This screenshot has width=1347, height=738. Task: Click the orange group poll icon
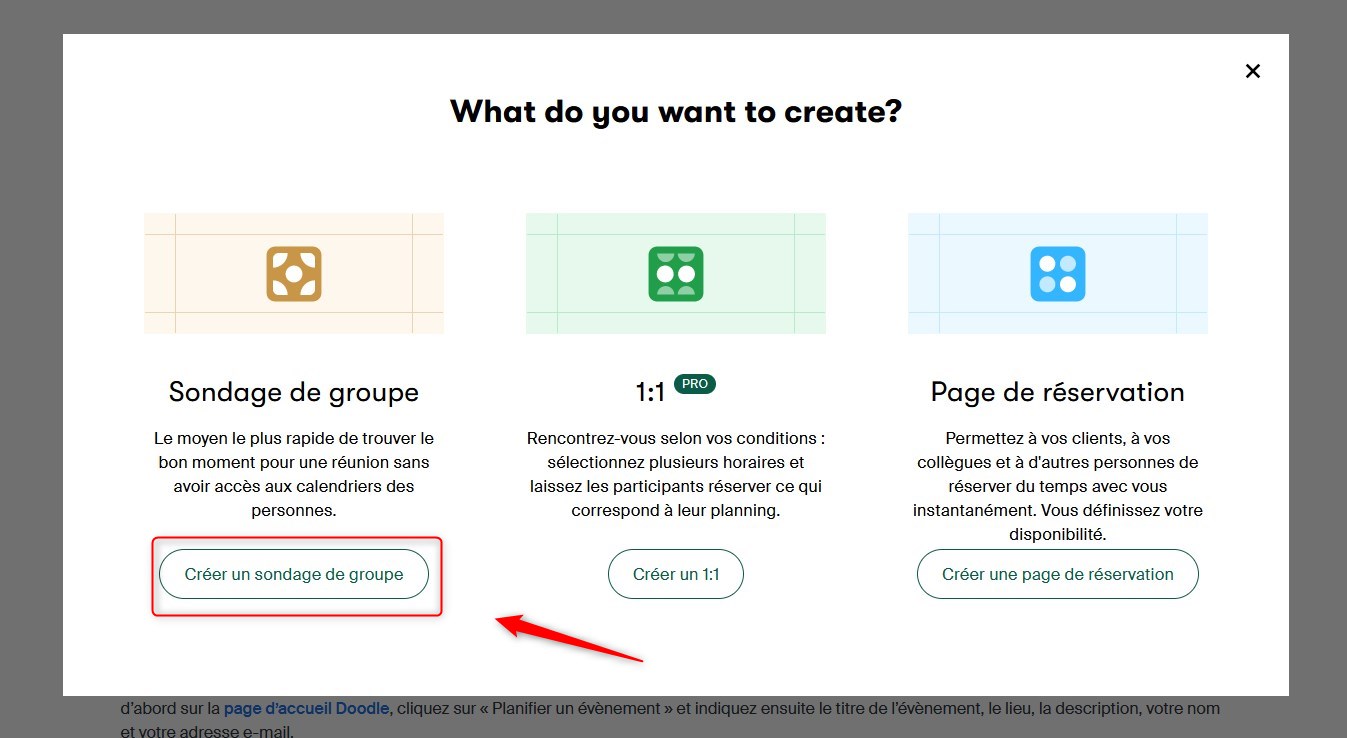(294, 274)
